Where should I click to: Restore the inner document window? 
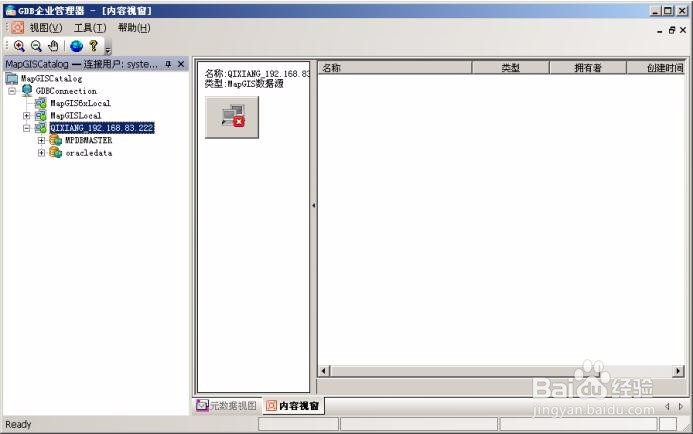pos(672,30)
